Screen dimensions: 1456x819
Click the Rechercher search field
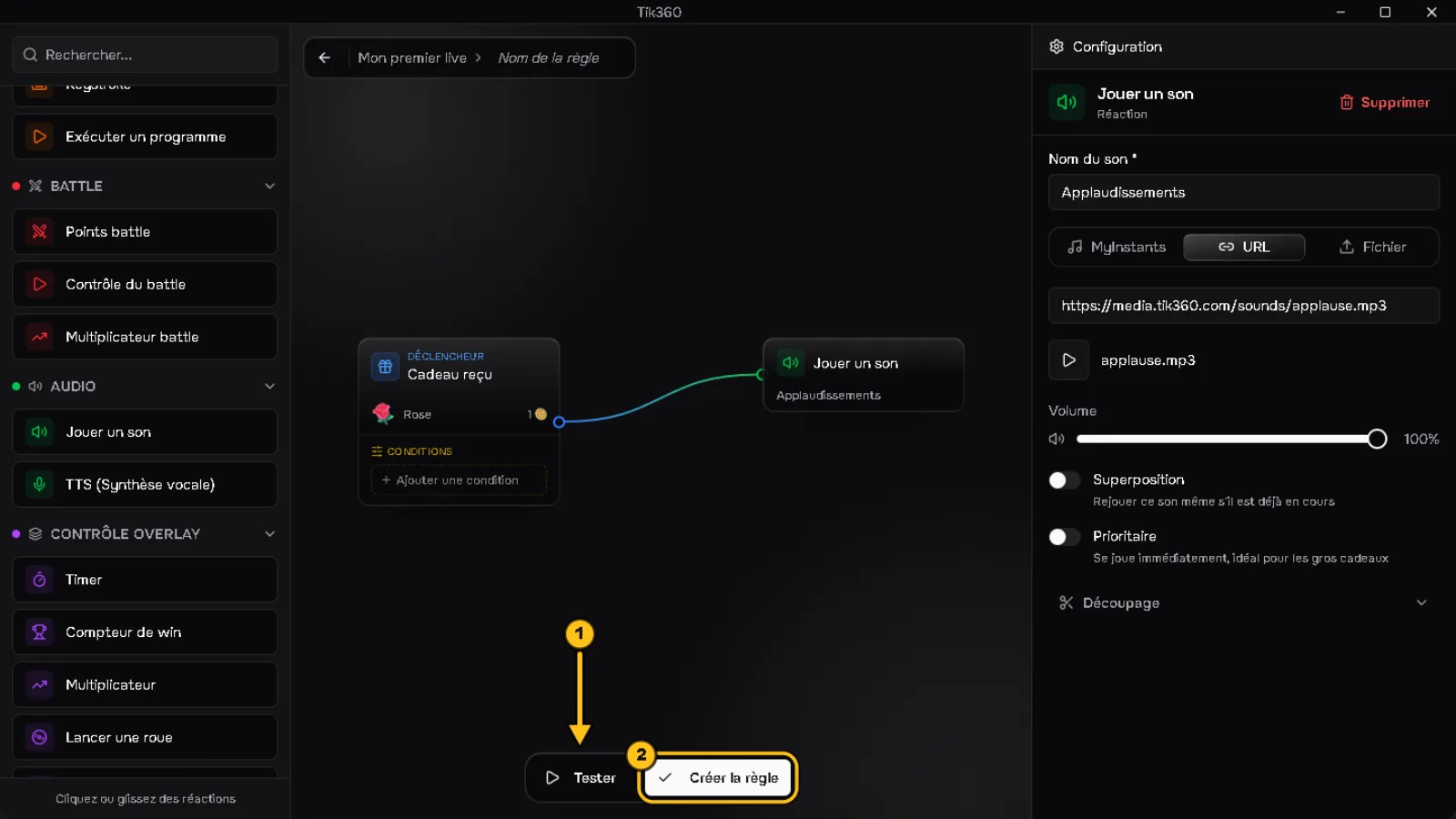click(146, 55)
